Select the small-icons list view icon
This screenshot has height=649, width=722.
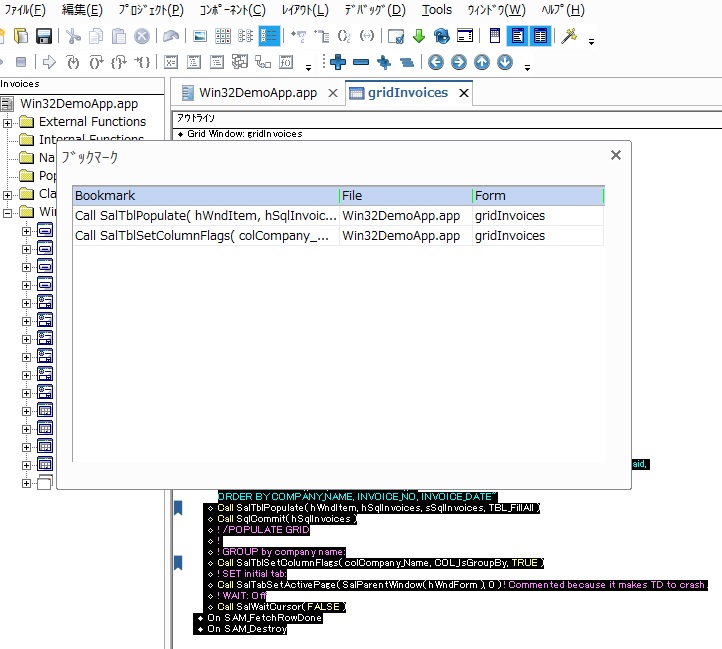245,36
